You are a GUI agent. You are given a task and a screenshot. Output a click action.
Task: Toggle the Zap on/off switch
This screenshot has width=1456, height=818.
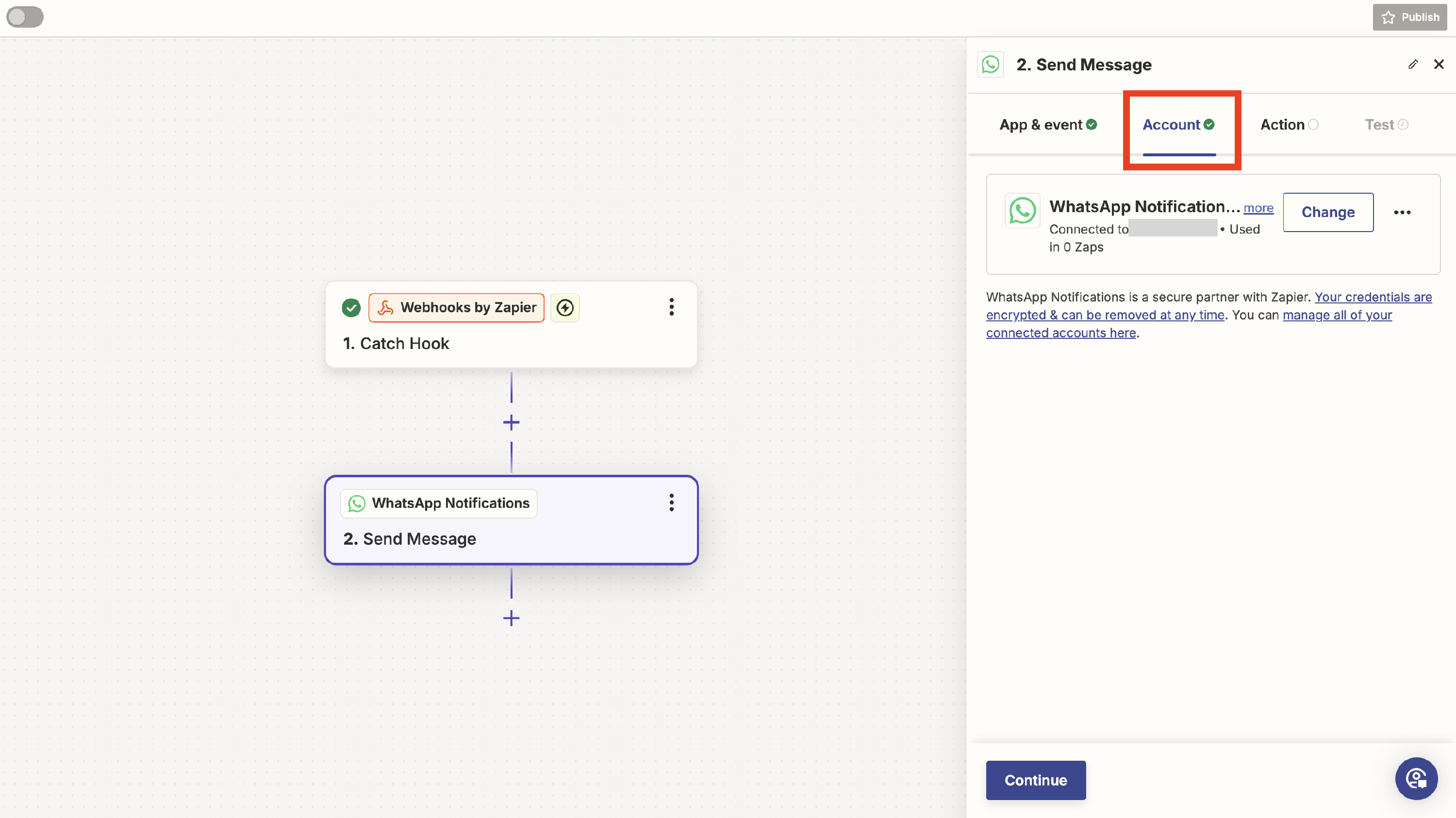pyautogui.click(x=25, y=17)
